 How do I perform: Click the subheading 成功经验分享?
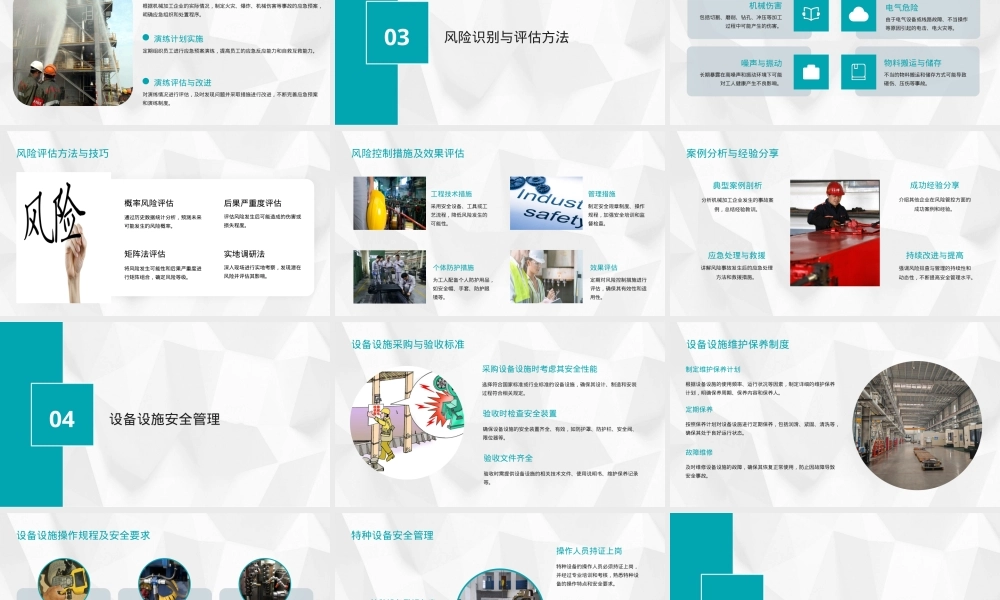[x=934, y=186]
